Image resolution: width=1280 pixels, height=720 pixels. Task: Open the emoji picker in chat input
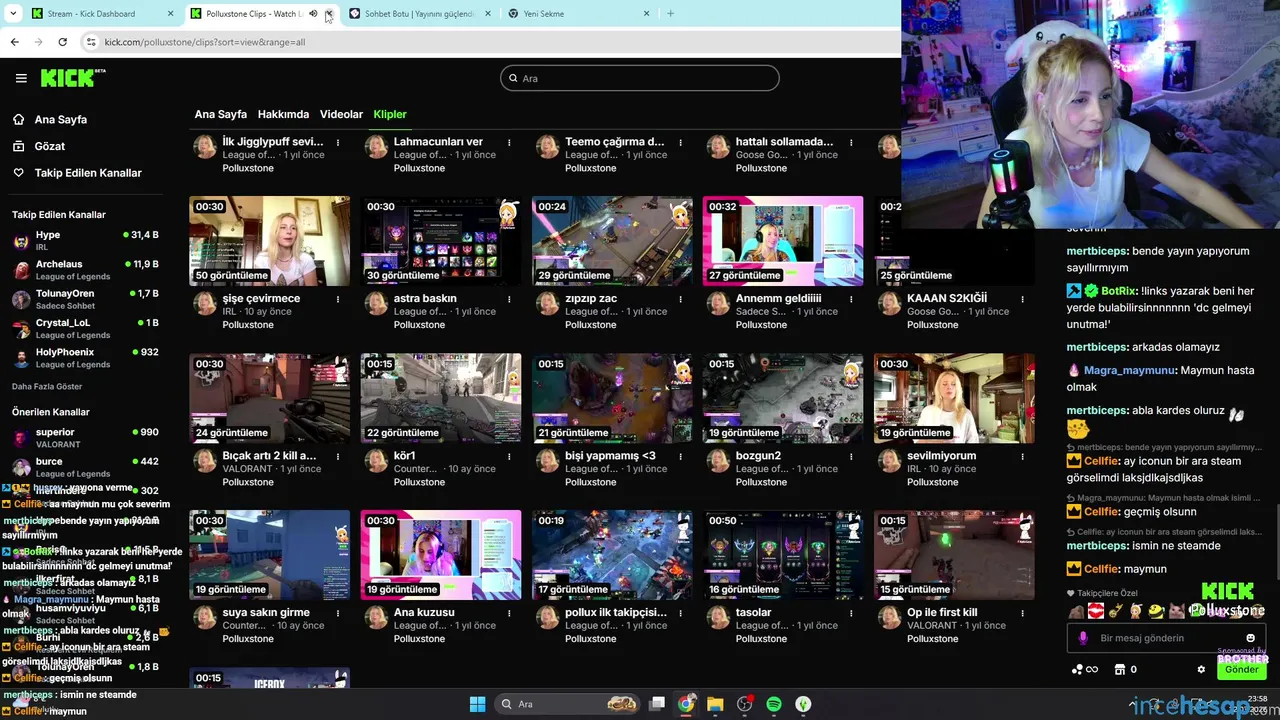point(1250,638)
